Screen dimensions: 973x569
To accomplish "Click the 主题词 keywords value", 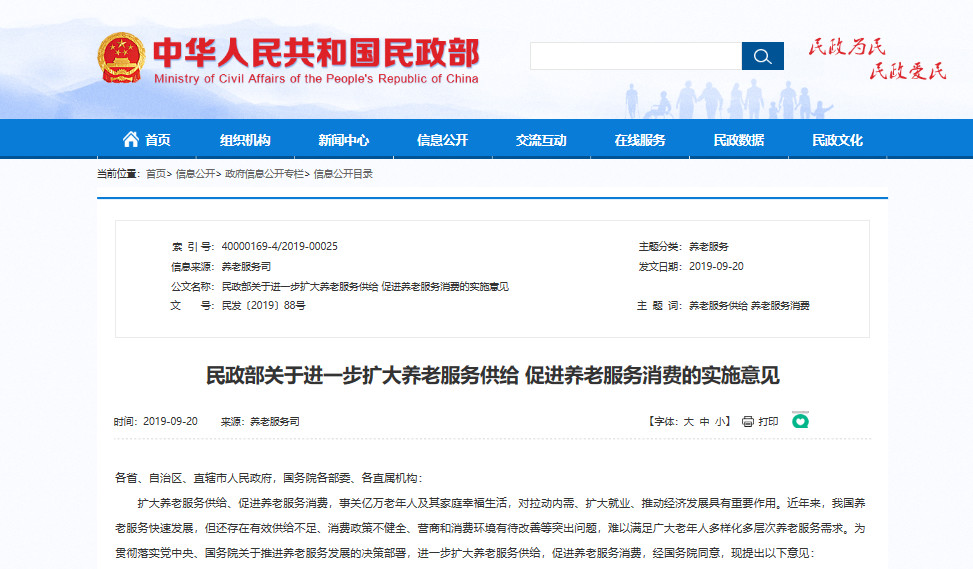I will 749,305.
